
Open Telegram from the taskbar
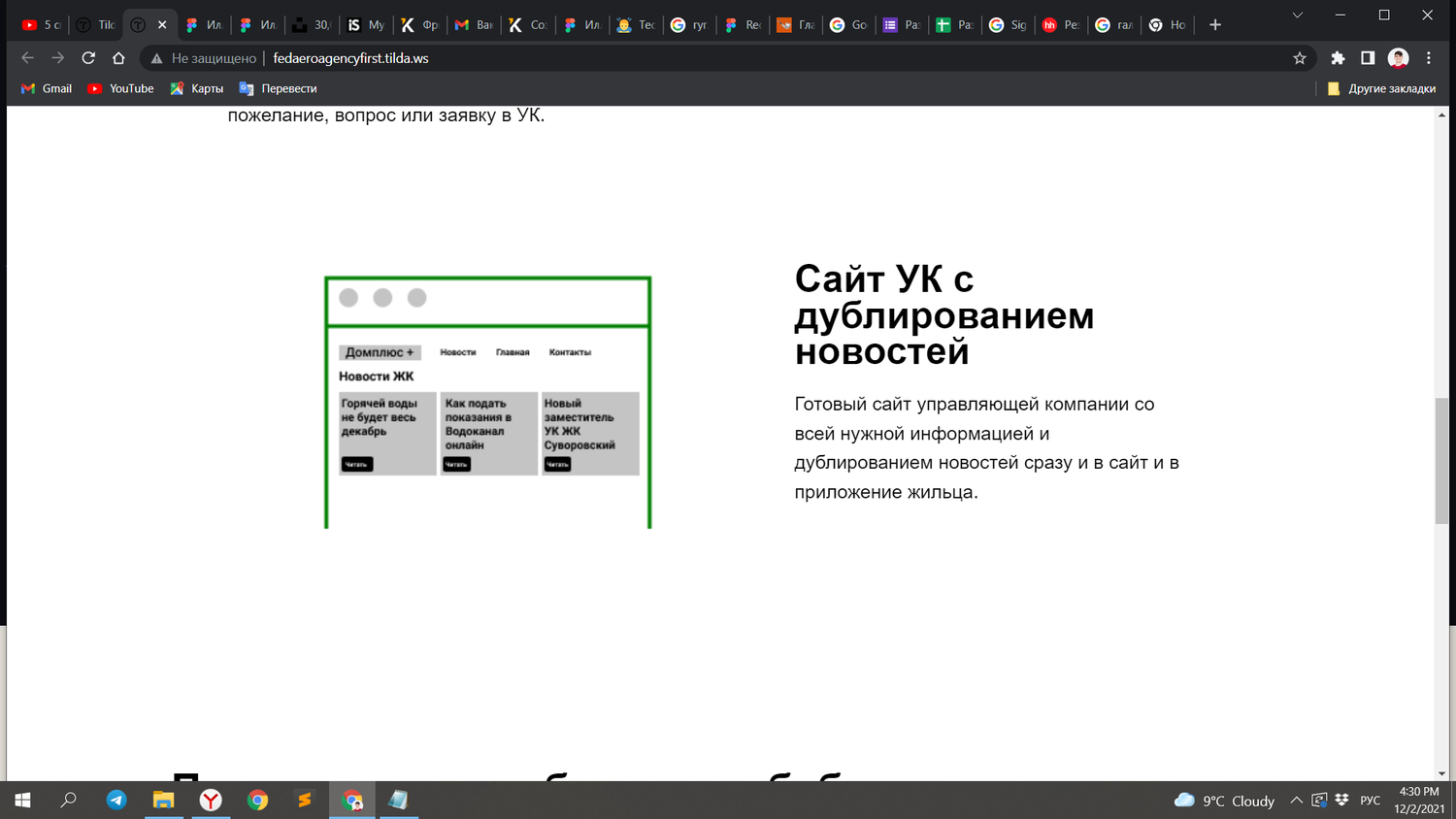point(116,800)
